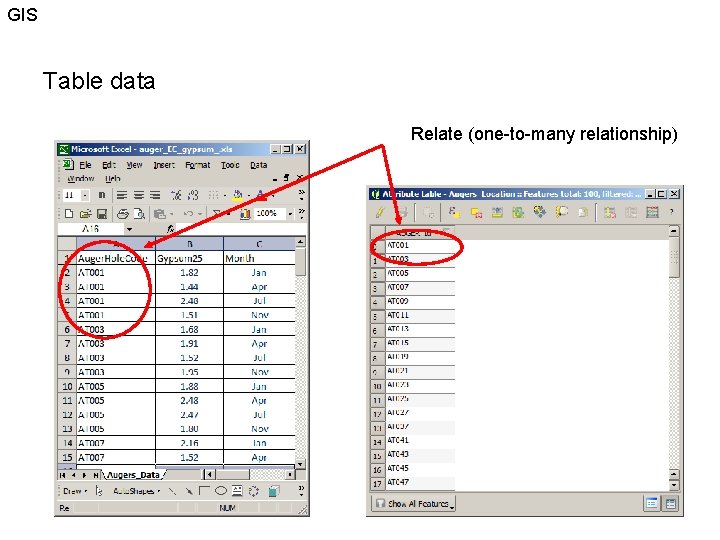
Task: Select the Text Box drawing tool
Action: (237, 491)
